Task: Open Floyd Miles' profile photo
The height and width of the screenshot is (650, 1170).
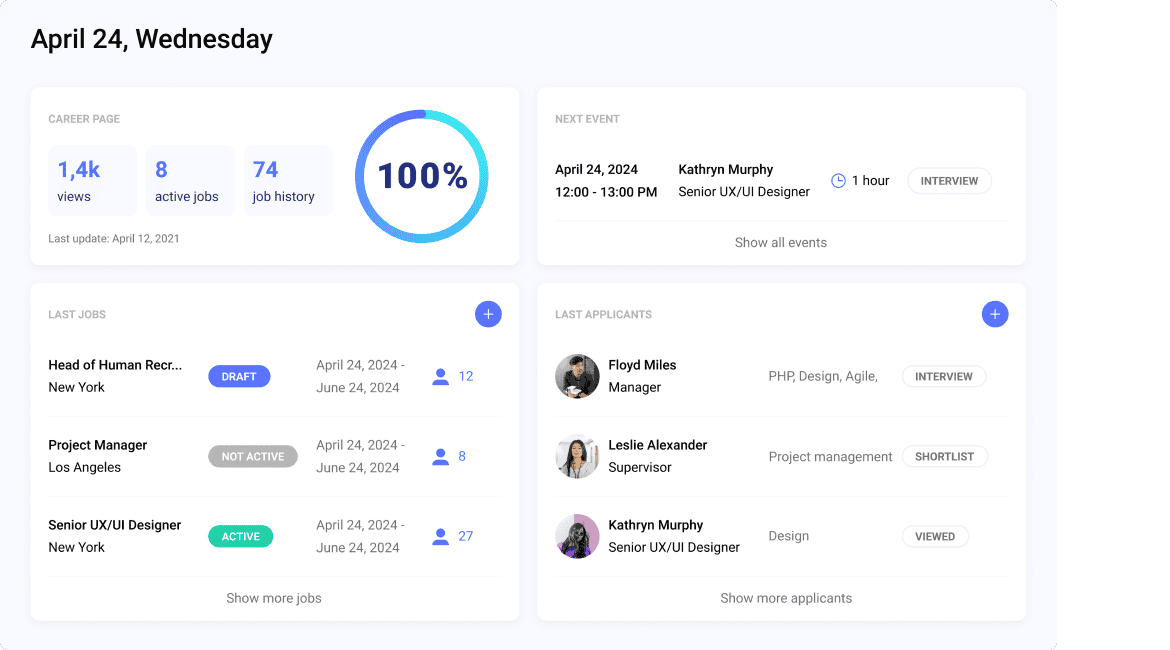Action: tap(577, 376)
